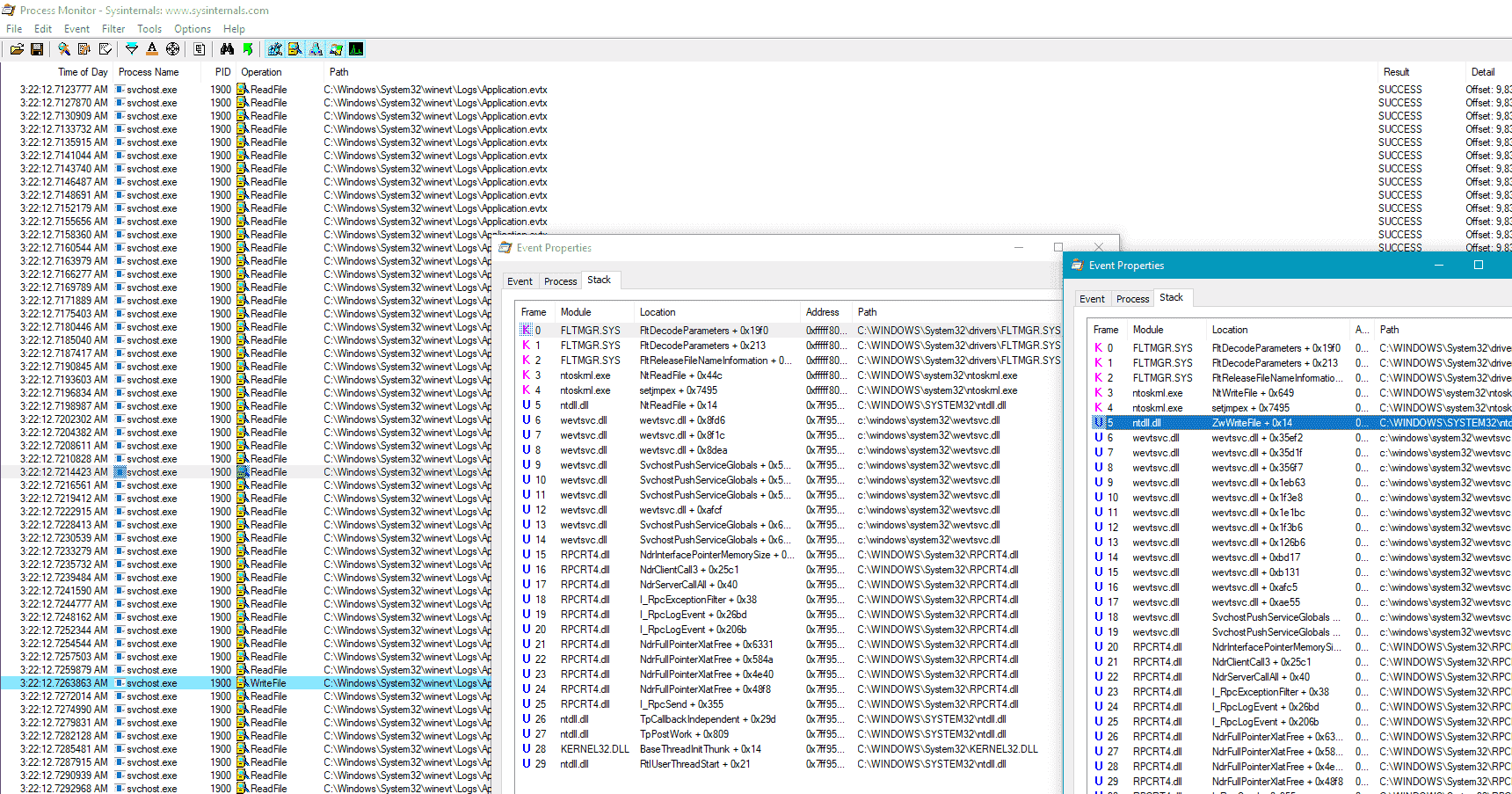Toggle the Autoscroll toolbar icon

click(84, 49)
